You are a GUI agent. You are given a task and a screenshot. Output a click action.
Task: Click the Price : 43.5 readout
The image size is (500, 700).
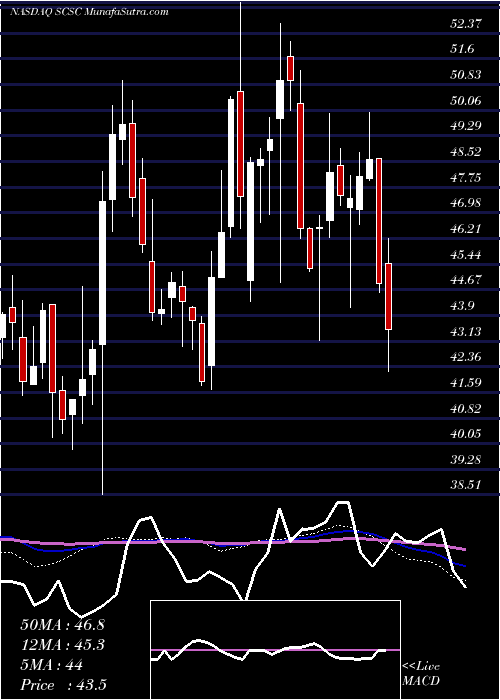(63, 685)
